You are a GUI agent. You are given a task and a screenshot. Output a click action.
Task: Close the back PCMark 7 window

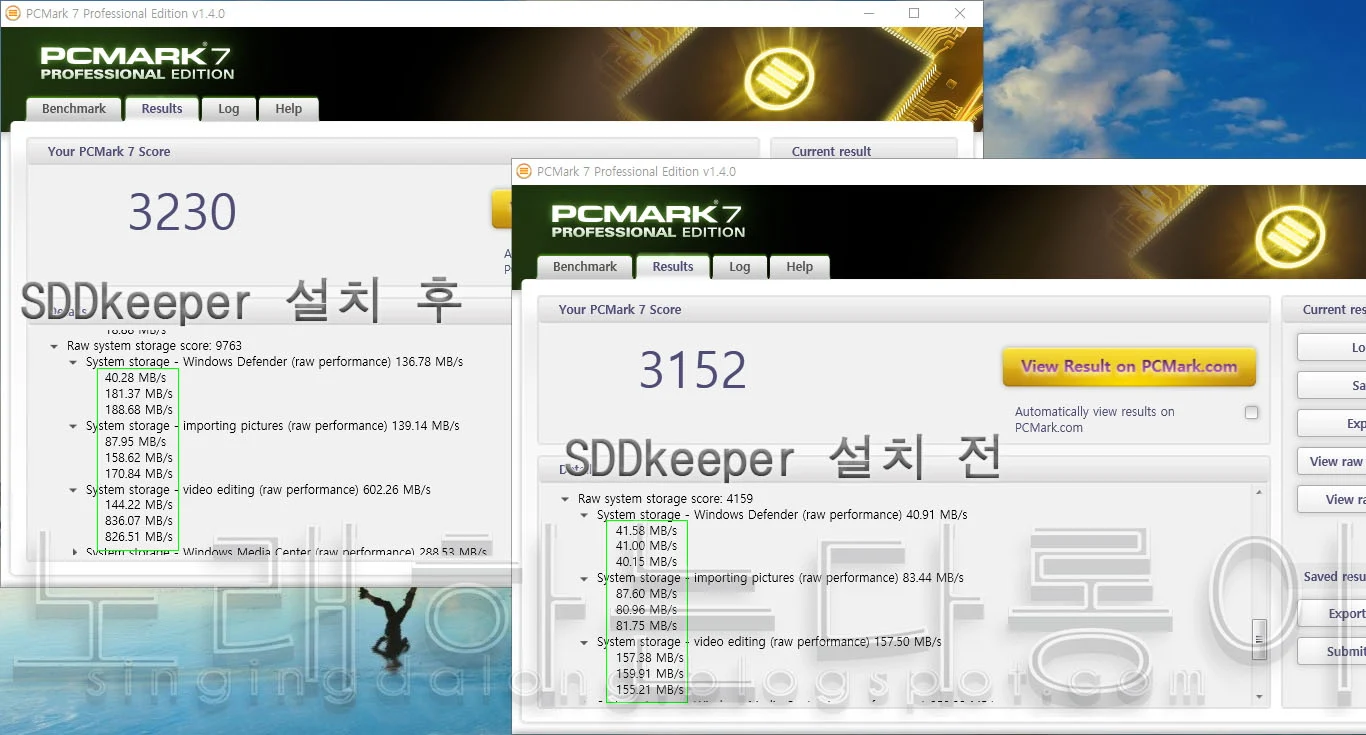point(960,13)
